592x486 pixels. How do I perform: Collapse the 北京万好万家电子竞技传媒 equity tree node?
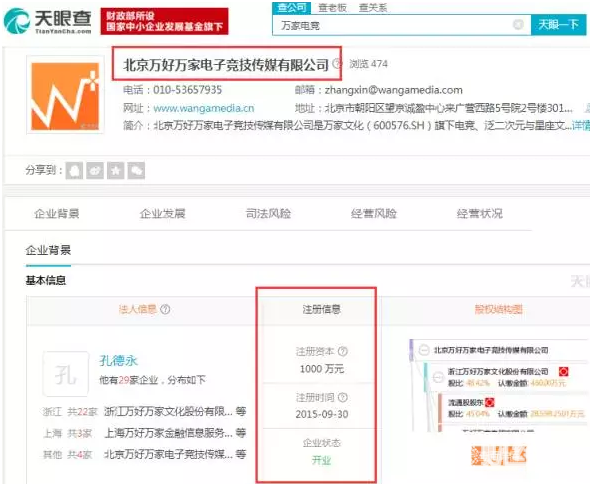coord(424,350)
